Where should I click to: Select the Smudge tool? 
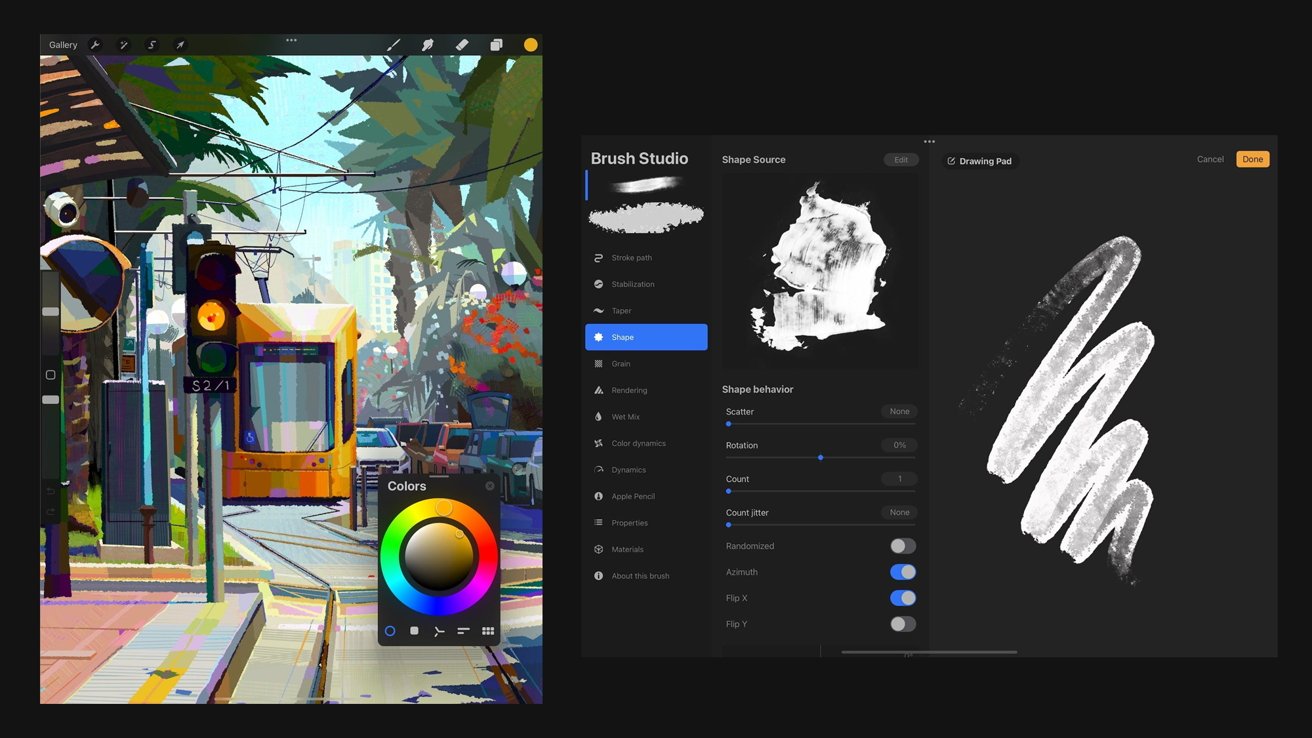click(428, 45)
